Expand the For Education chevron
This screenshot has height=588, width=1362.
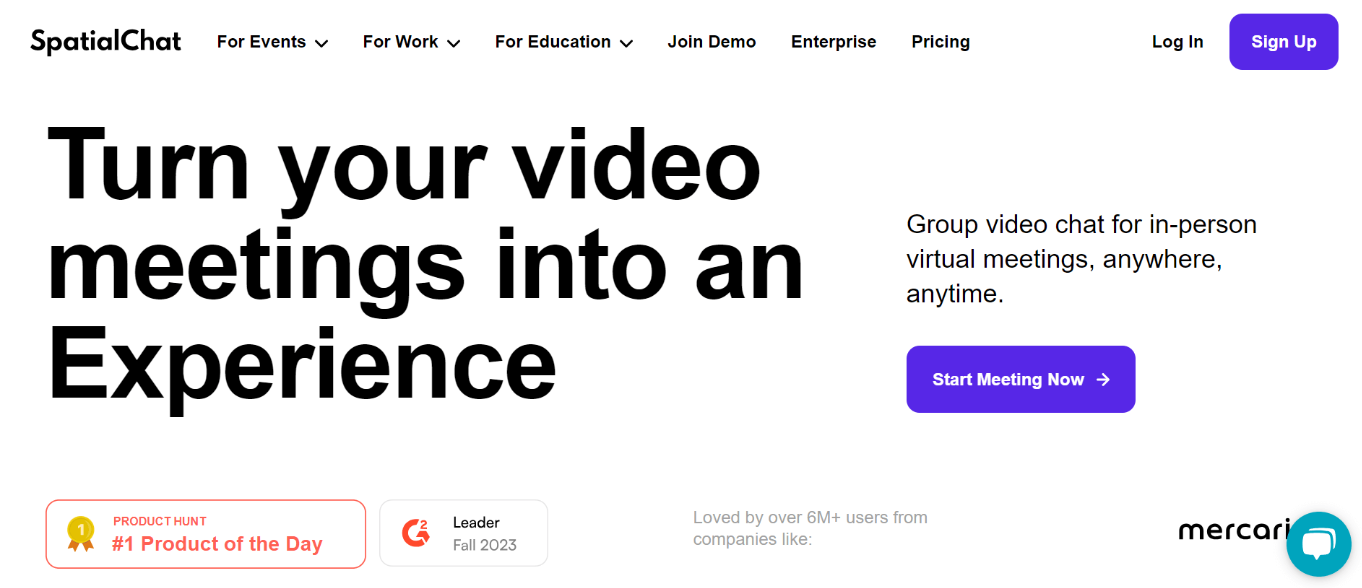(626, 43)
